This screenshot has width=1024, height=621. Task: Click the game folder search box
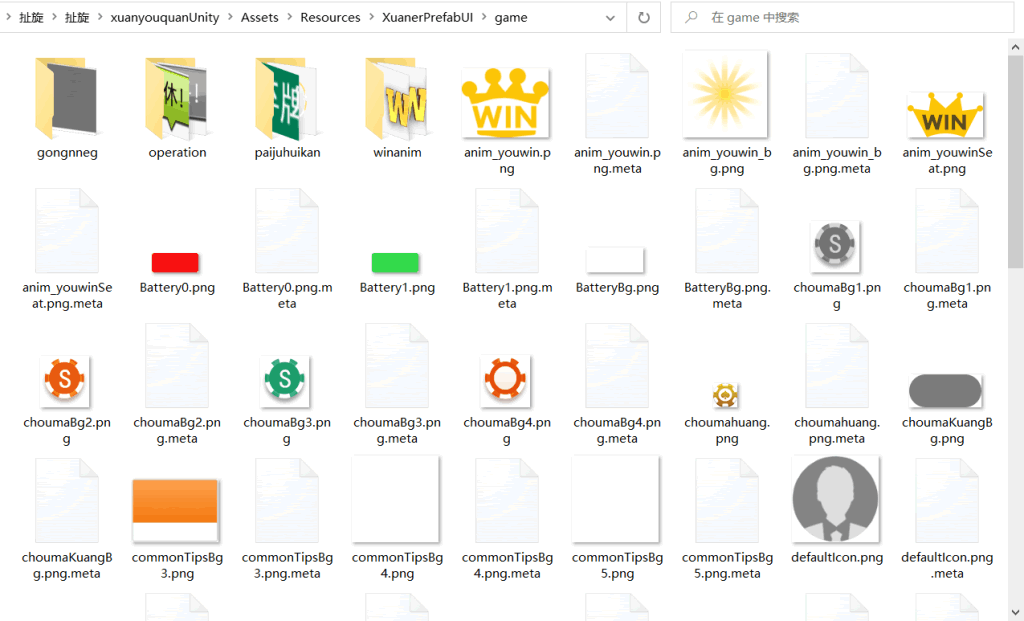[x=850, y=18]
